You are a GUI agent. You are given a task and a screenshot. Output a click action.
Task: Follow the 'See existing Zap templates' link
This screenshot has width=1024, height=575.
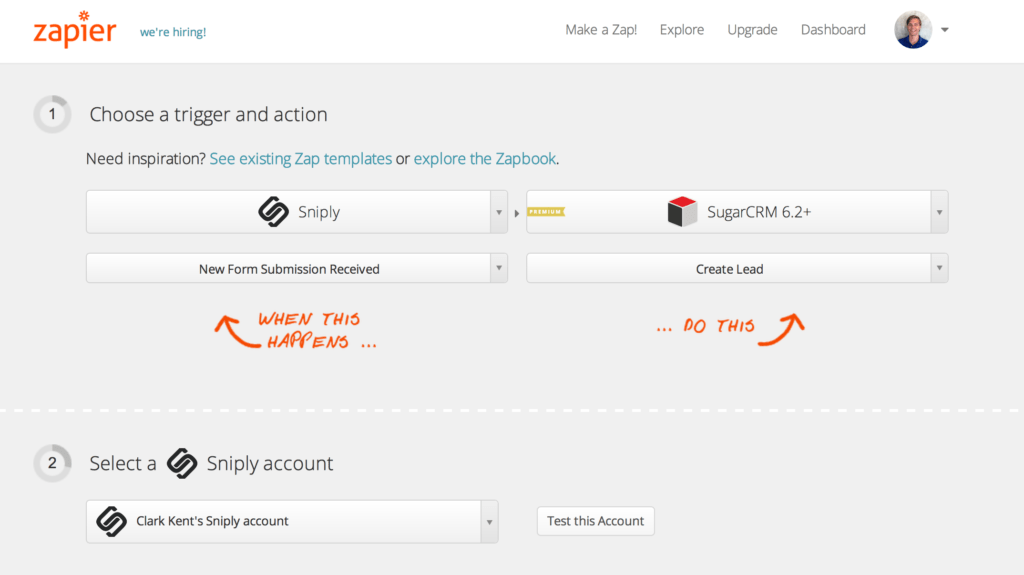301,159
